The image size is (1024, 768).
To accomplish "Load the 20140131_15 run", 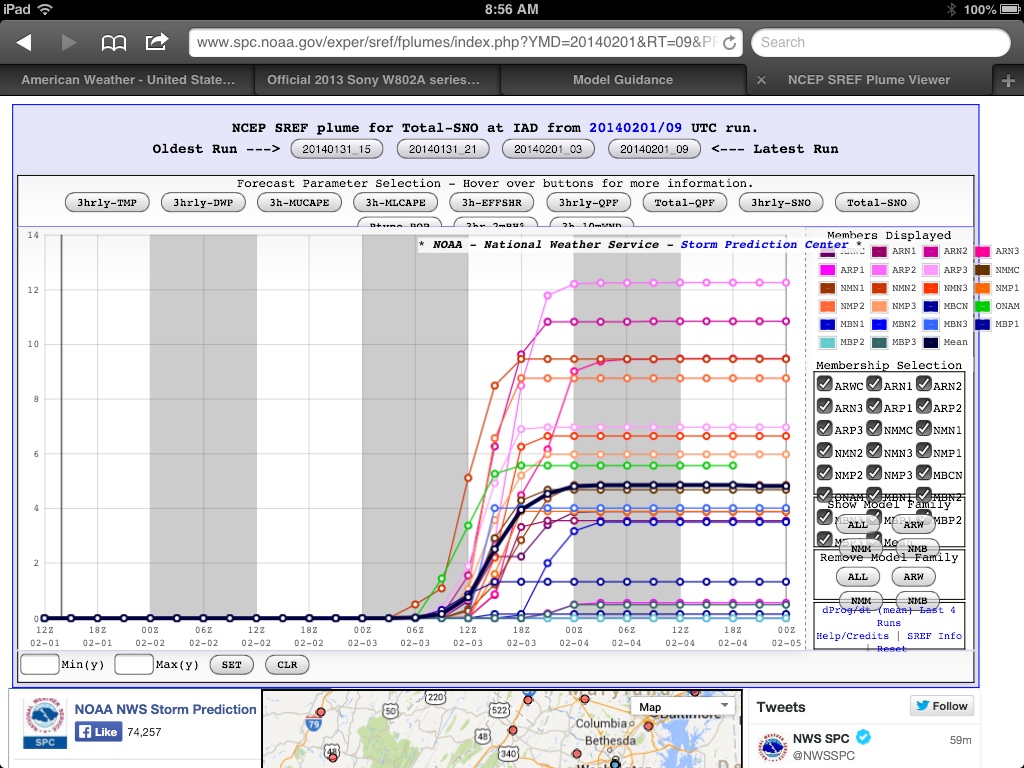I will (x=336, y=149).
